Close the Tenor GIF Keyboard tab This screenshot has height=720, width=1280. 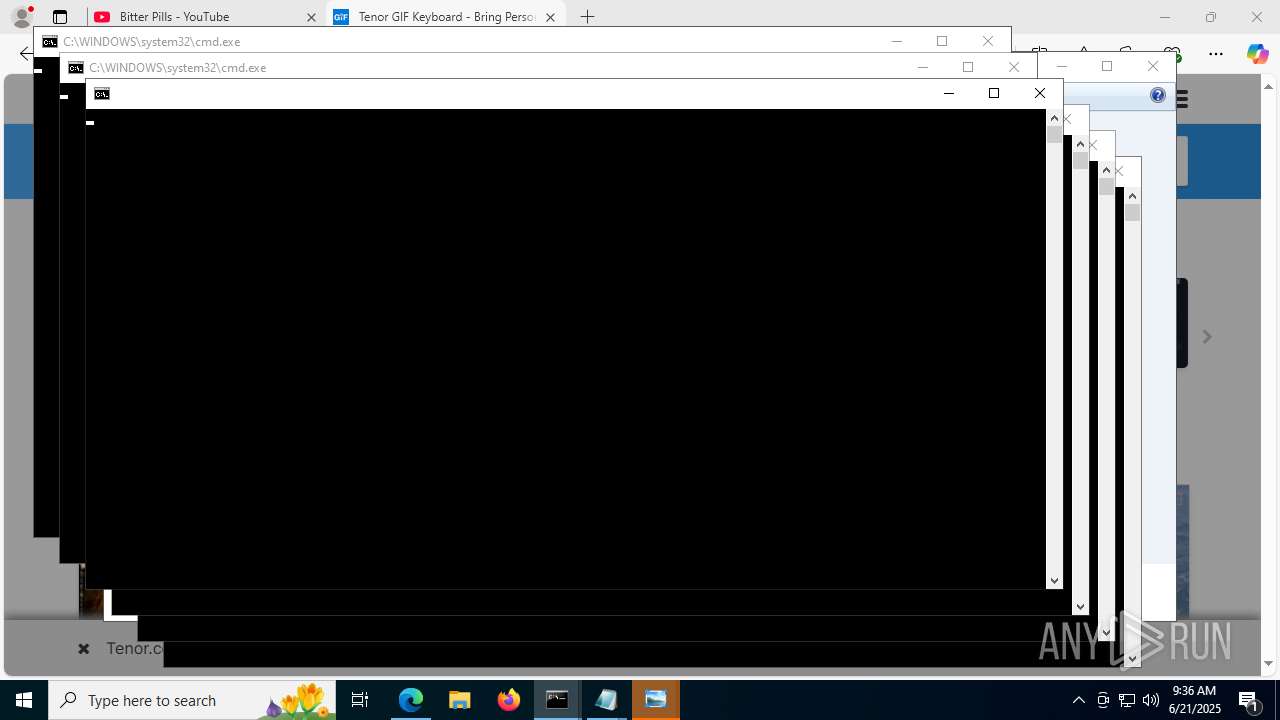coord(550,17)
